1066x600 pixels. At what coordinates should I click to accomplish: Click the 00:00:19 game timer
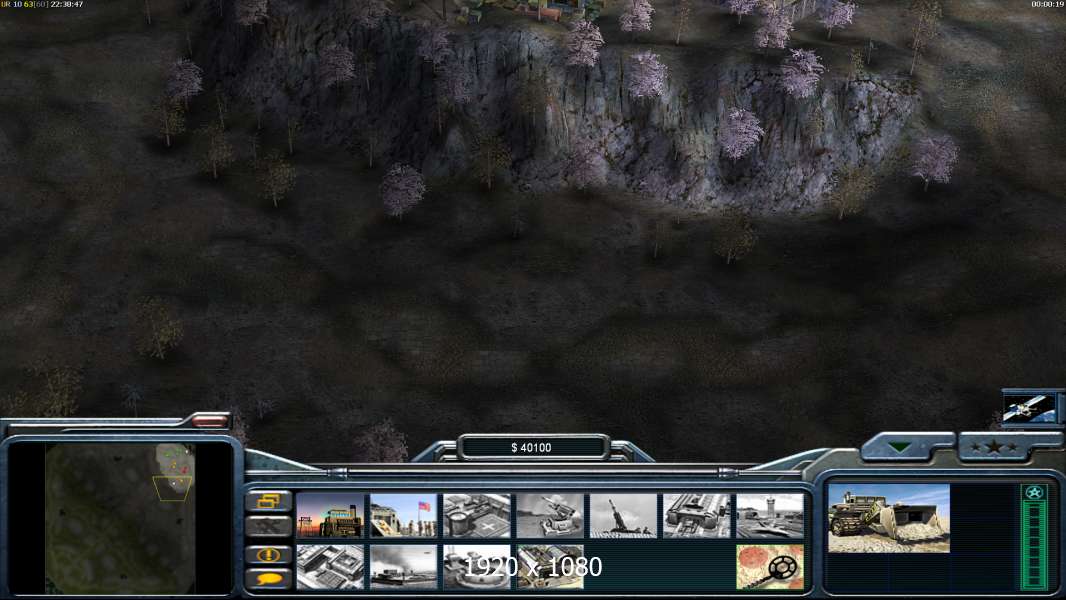[x=1047, y=5]
